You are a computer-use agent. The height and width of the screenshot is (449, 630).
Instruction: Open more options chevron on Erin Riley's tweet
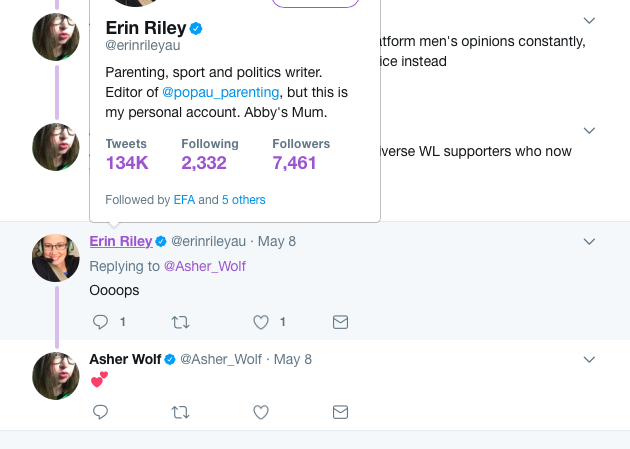point(589,241)
